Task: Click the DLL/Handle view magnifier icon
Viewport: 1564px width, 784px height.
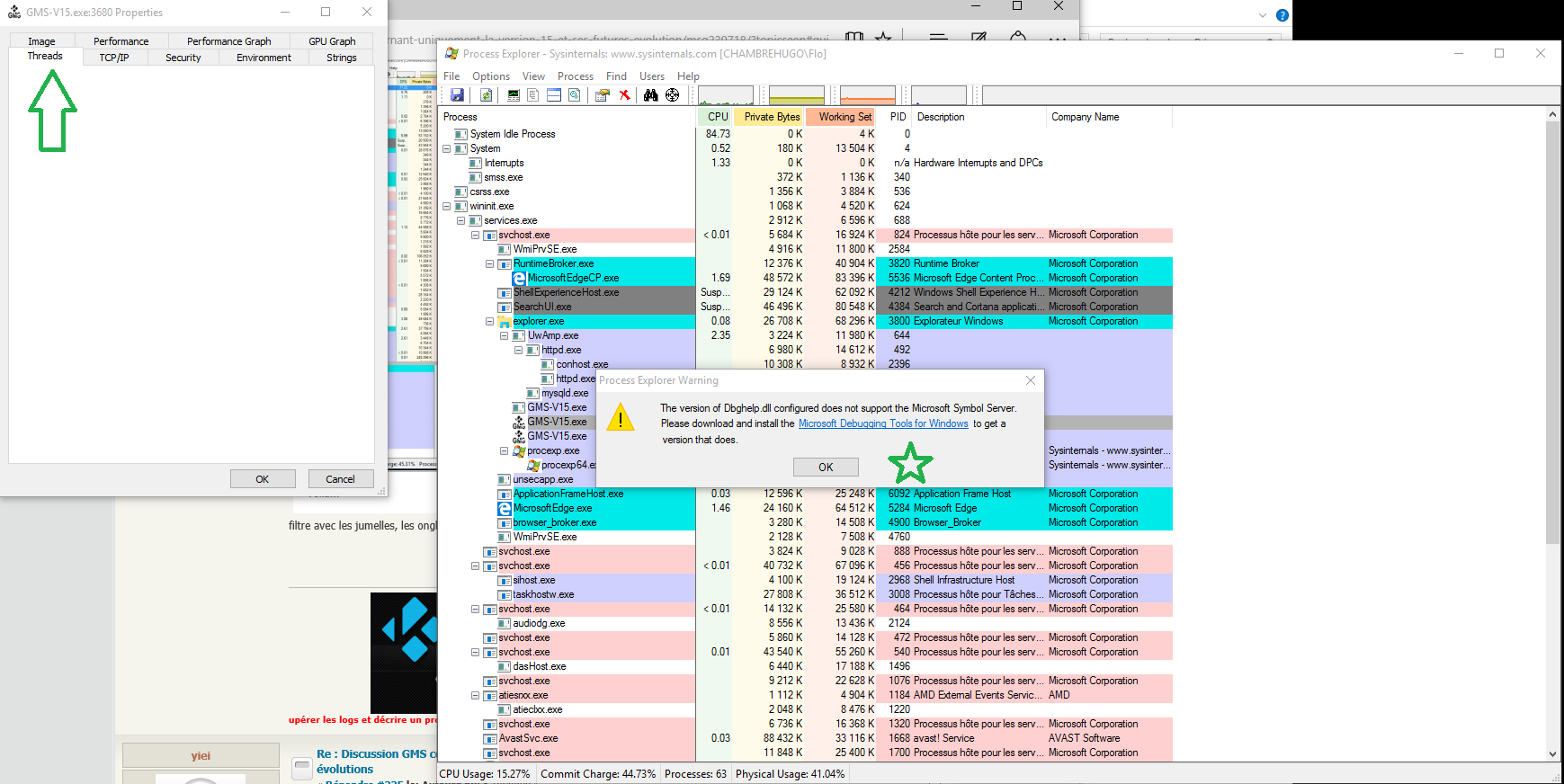Action: pyautogui.click(x=574, y=95)
